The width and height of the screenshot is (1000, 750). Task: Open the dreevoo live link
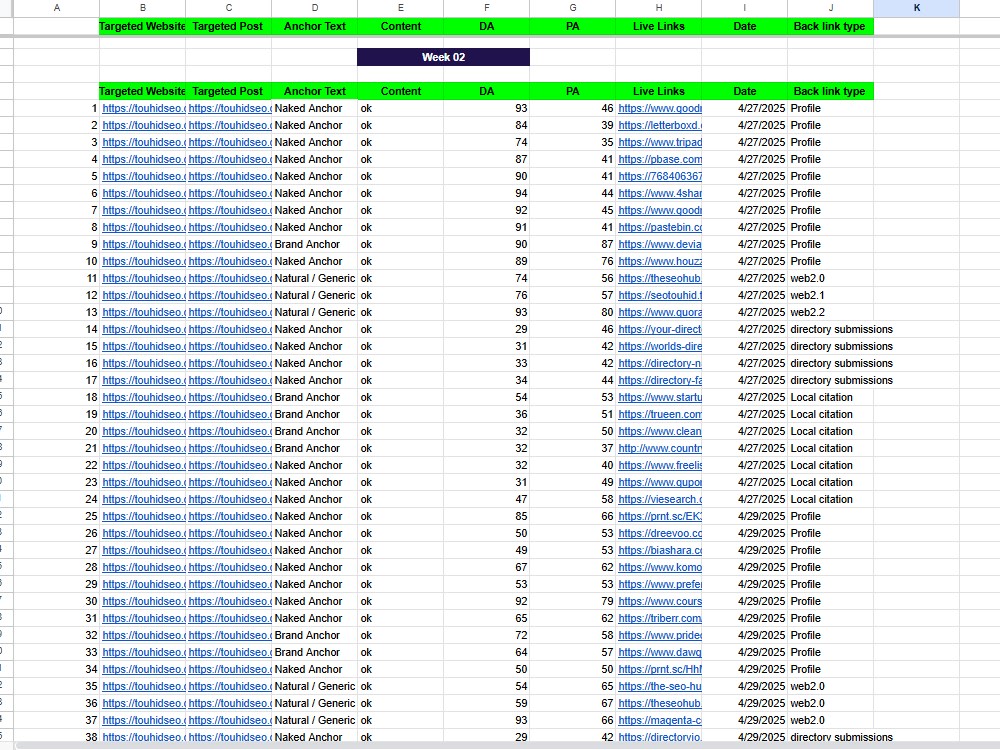(x=659, y=533)
